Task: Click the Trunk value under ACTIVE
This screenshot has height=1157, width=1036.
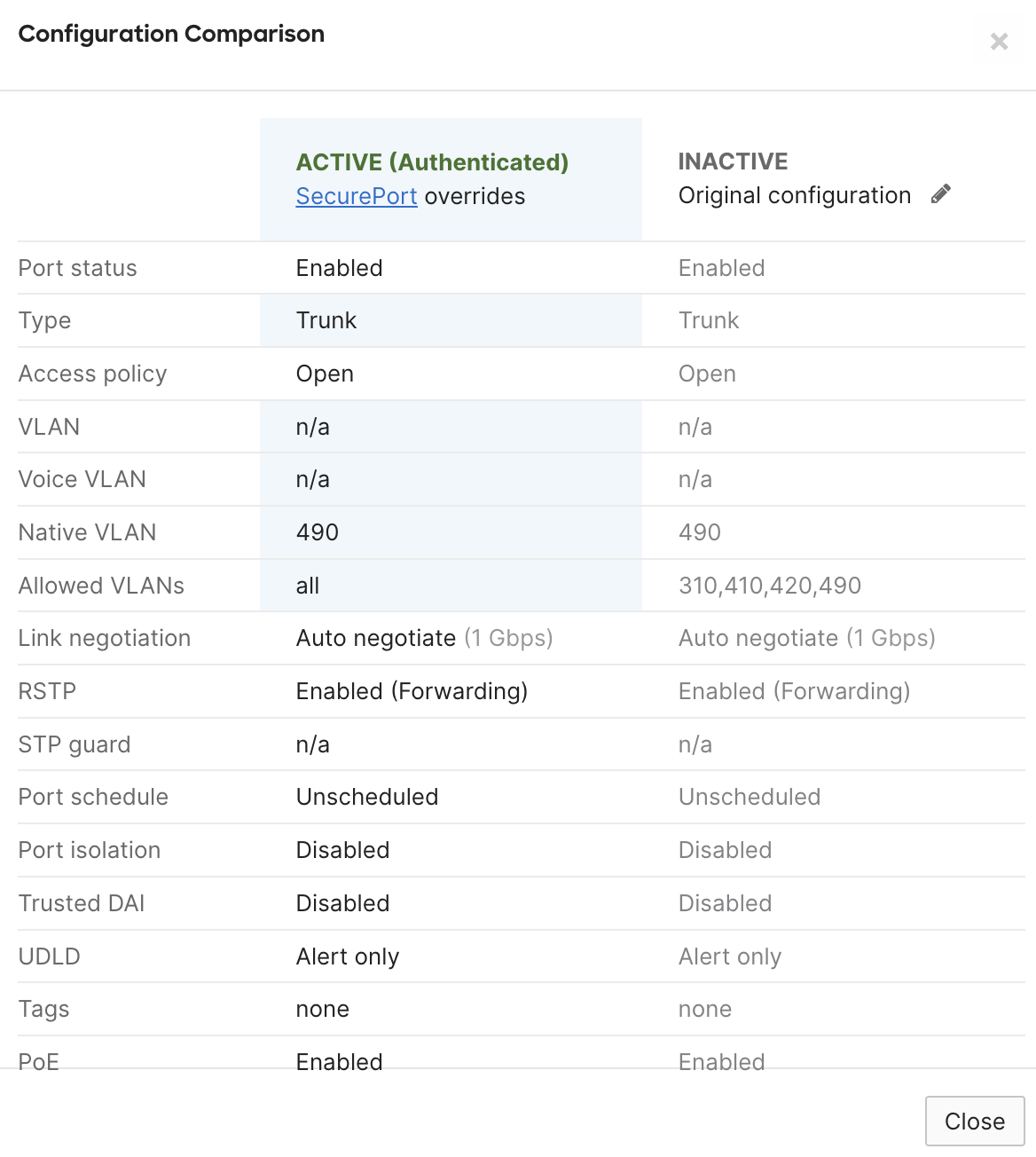Action: [x=326, y=320]
